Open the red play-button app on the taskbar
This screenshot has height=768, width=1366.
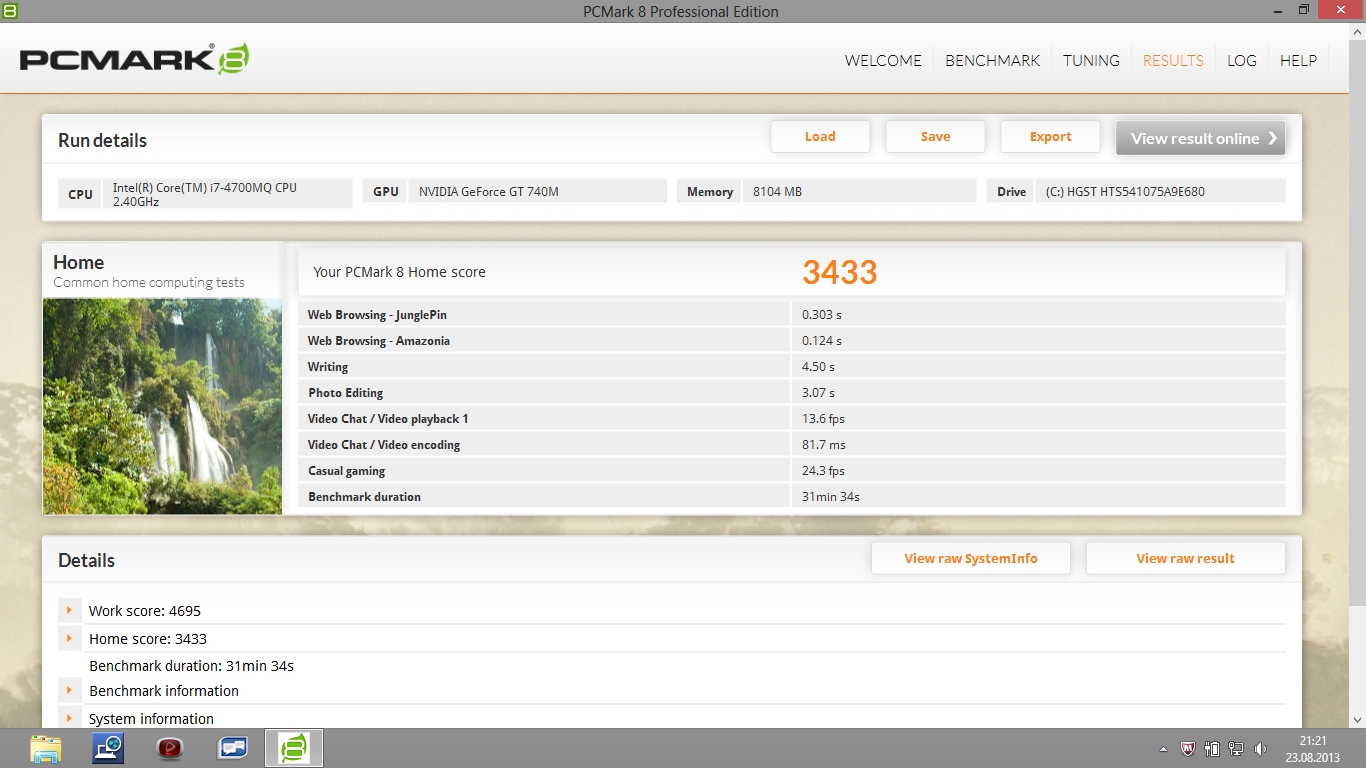[x=170, y=748]
